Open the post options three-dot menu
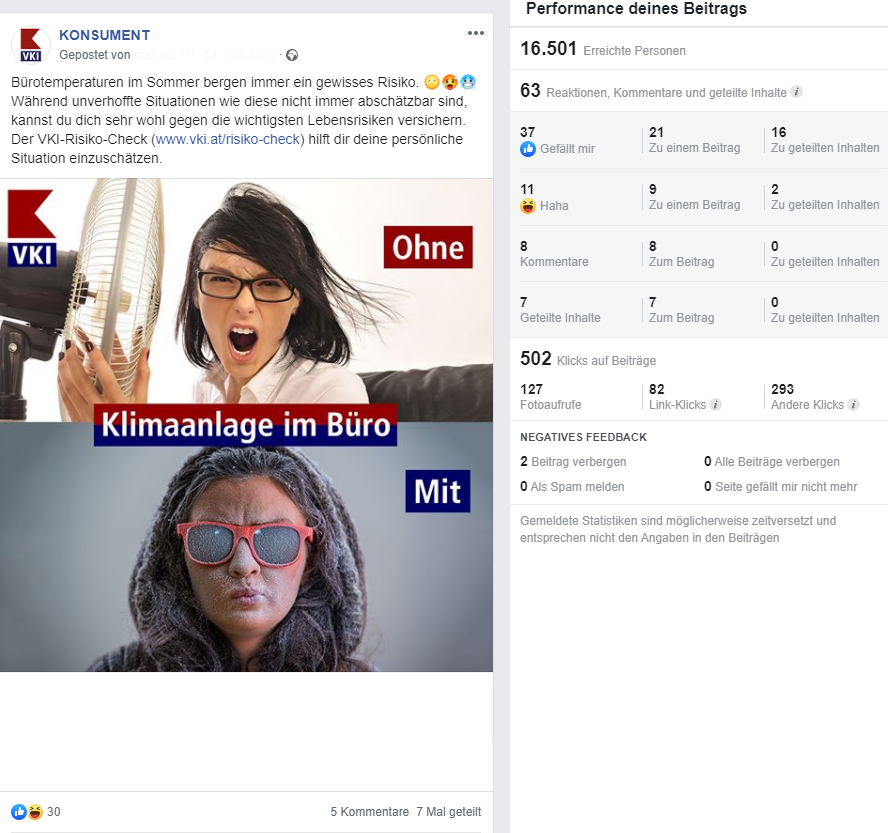Screen dimensions: 888x833 point(476,33)
